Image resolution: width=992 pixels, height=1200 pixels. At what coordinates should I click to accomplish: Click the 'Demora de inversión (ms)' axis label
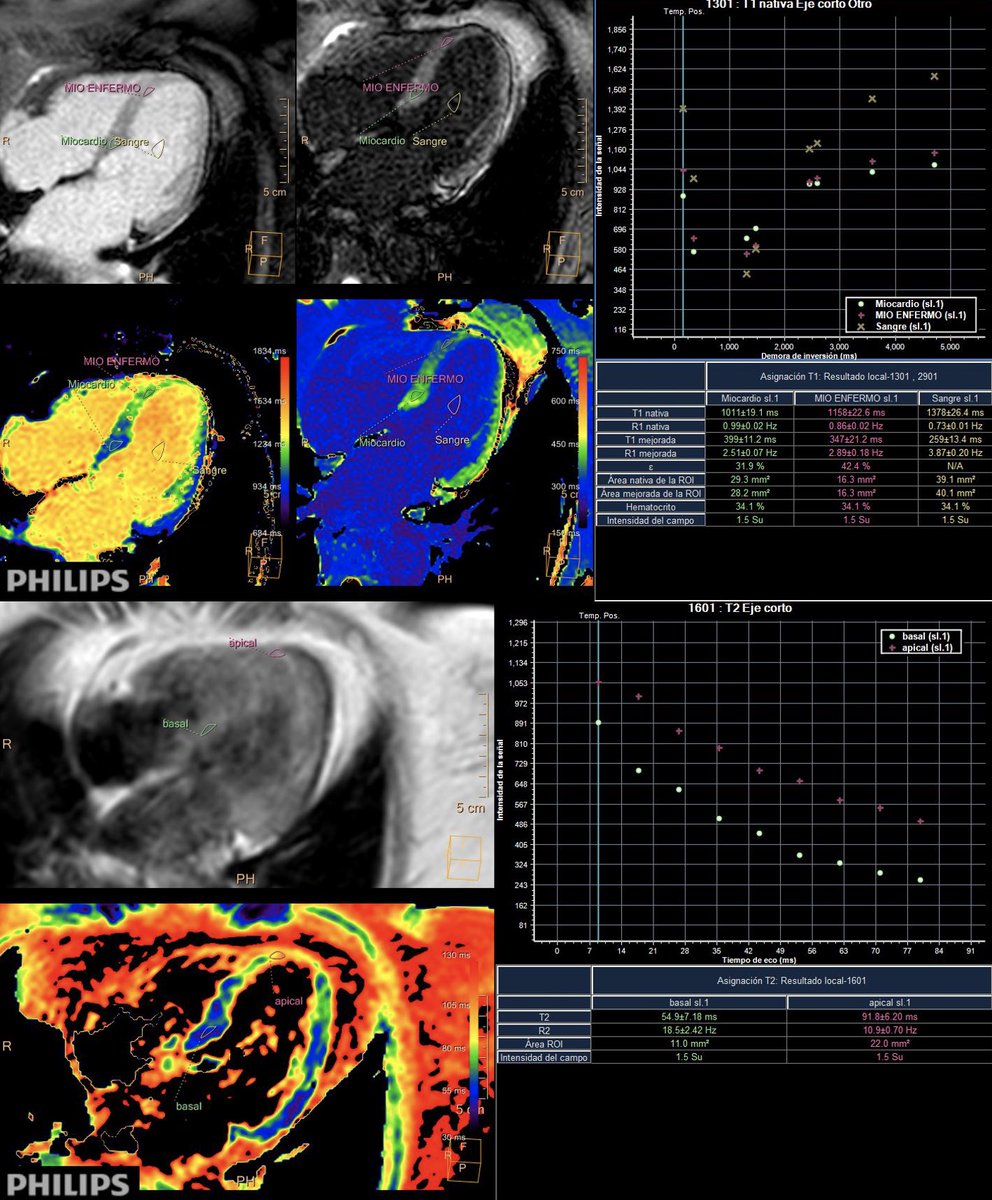pyautogui.click(x=808, y=356)
